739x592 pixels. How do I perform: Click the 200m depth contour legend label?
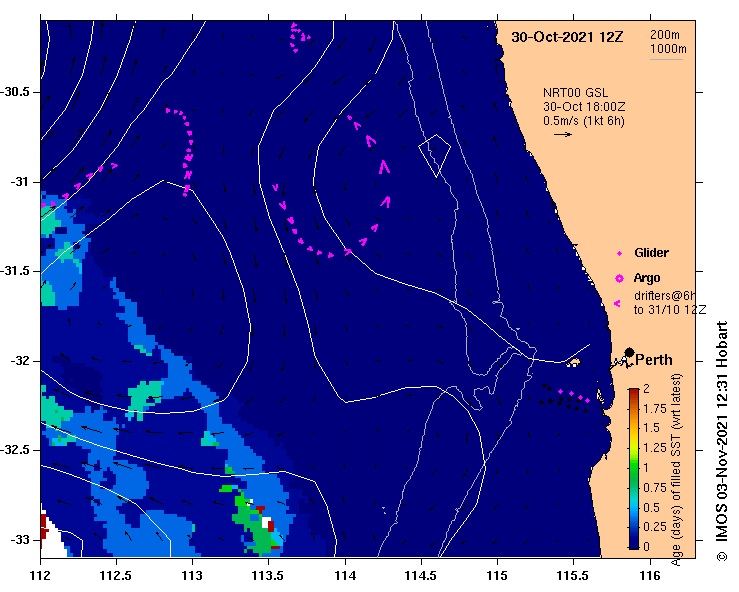coord(665,34)
